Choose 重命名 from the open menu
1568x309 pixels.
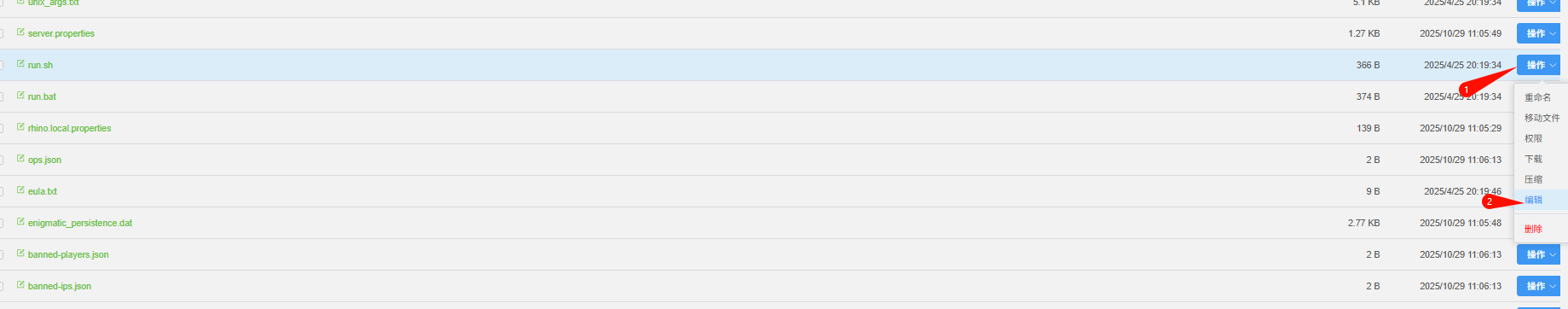[1538, 97]
